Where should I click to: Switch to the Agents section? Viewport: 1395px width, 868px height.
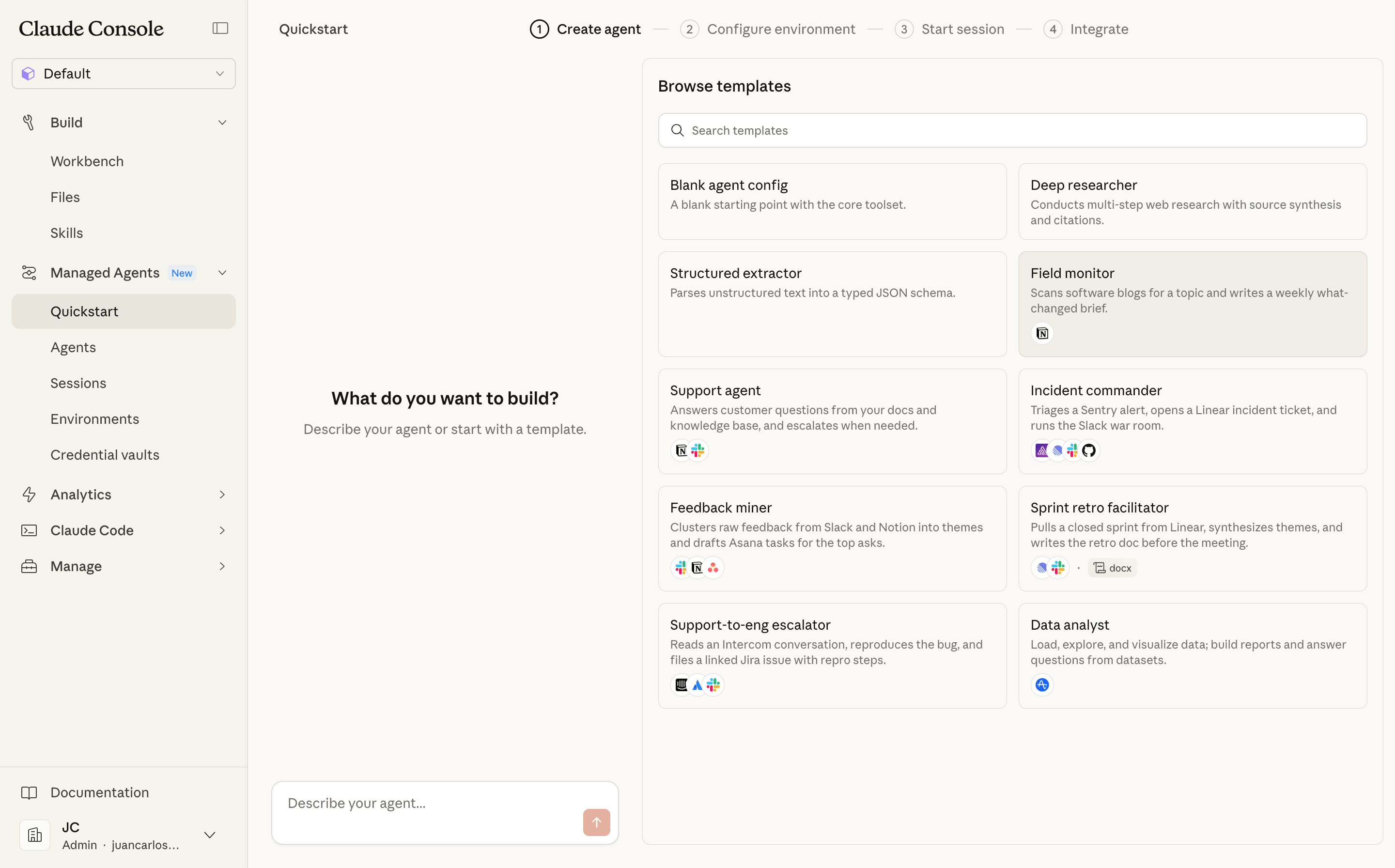[73, 347]
